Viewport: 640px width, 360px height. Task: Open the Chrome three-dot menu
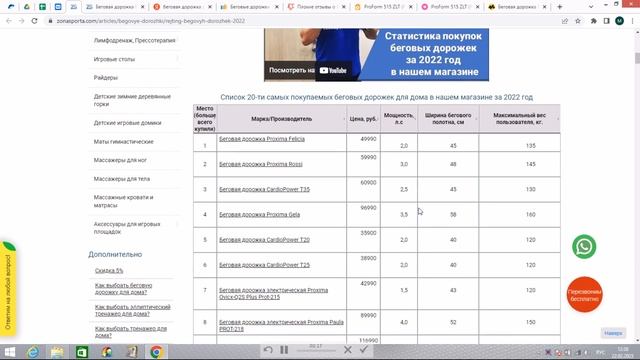pyautogui.click(x=632, y=21)
